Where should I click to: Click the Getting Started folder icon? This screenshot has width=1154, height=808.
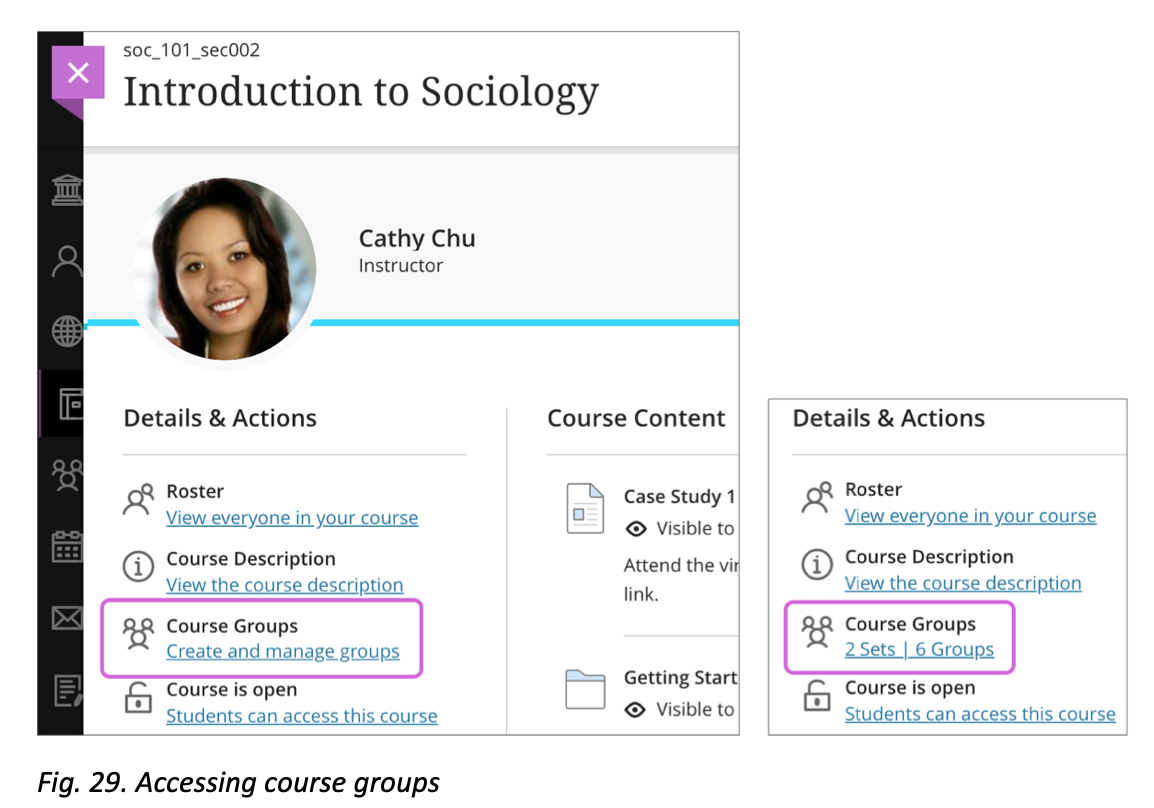[x=585, y=690]
